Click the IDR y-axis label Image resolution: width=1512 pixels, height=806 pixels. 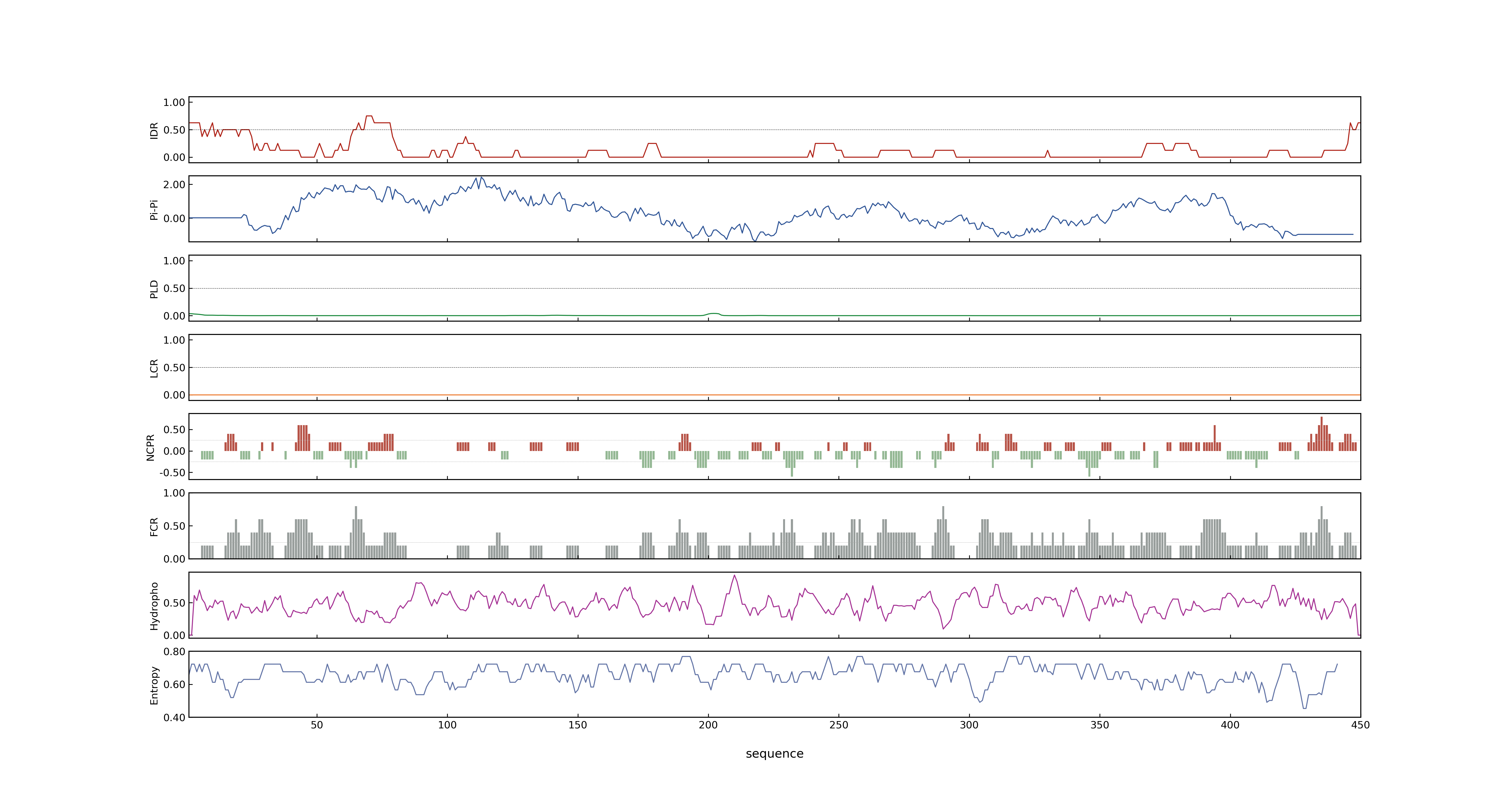154,130
